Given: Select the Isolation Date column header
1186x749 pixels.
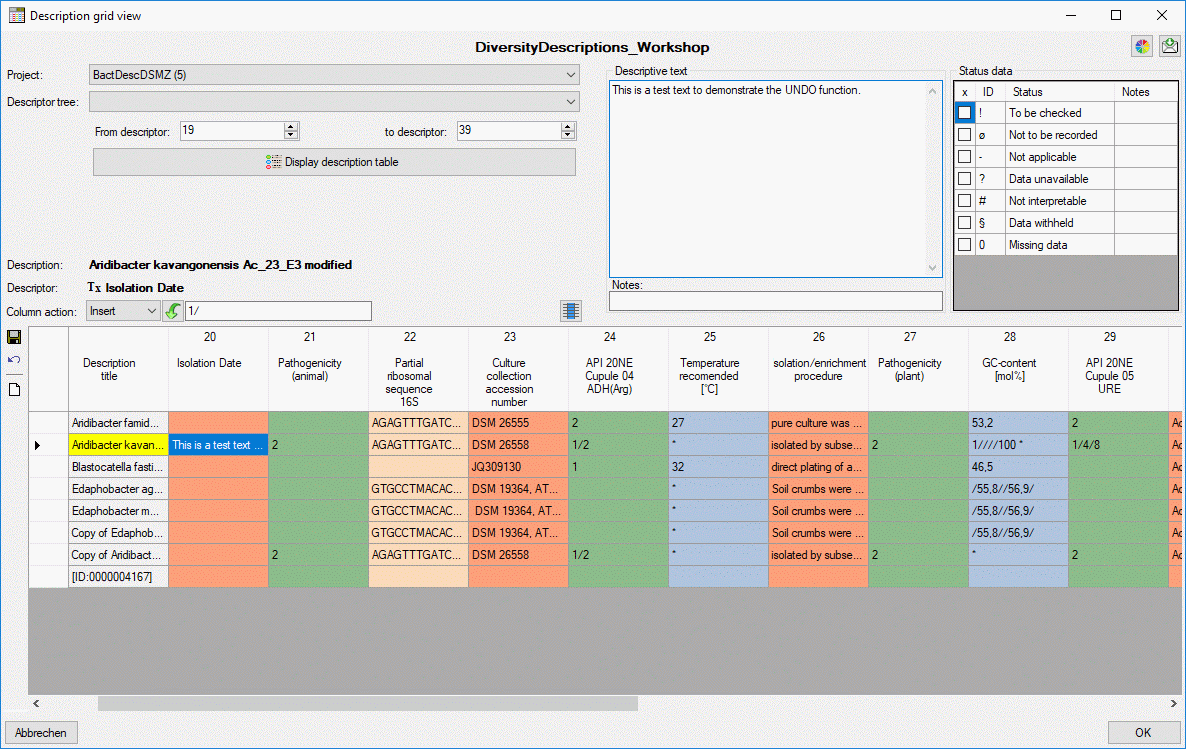Looking at the screenshot, I should coord(210,363).
